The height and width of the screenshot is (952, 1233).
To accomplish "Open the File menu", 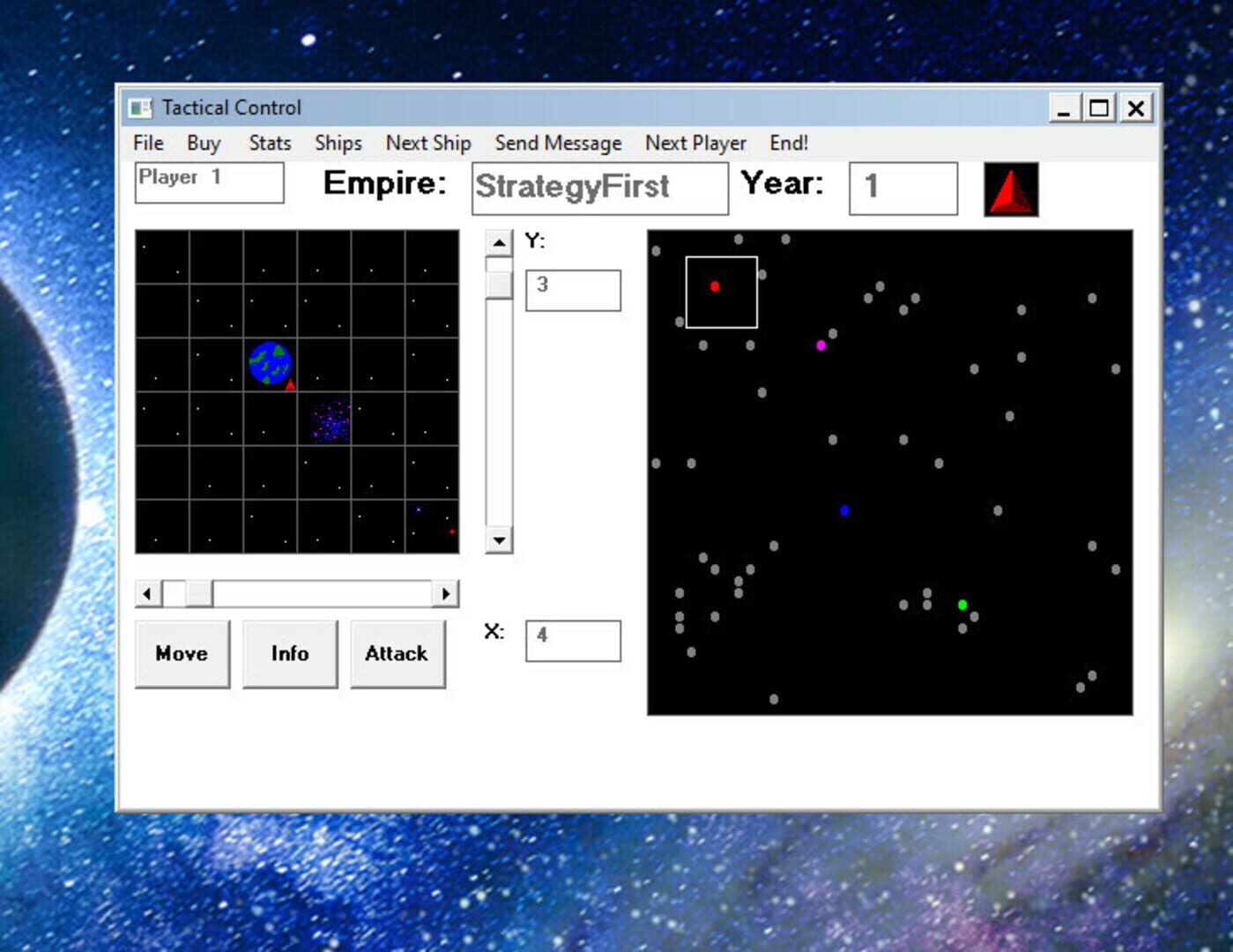I will point(147,143).
